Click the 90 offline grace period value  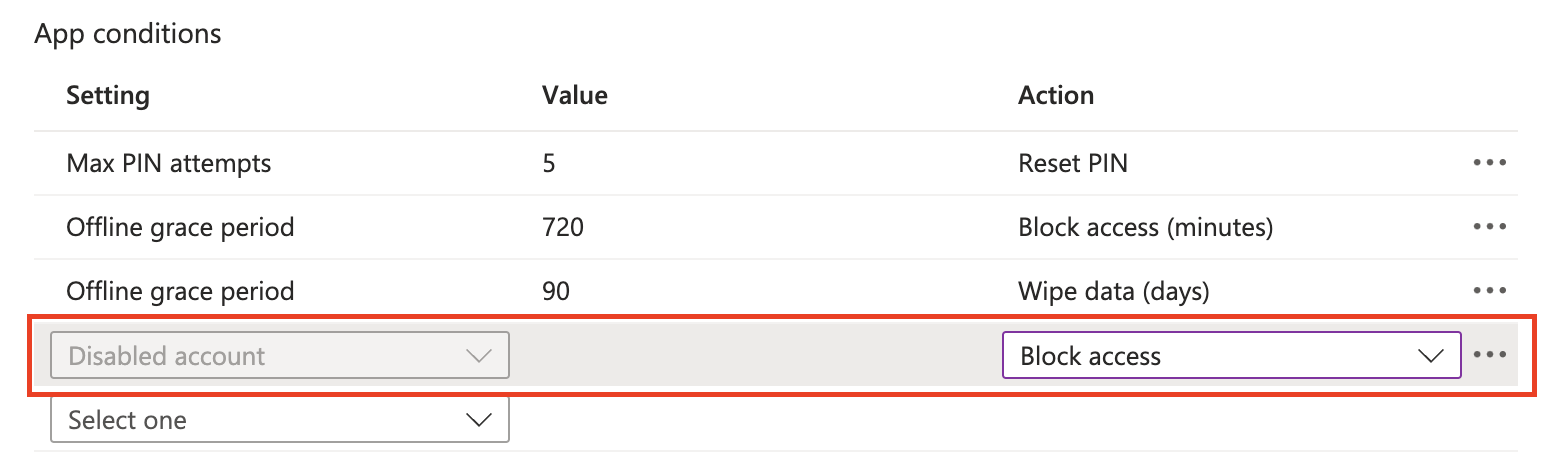pos(555,291)
